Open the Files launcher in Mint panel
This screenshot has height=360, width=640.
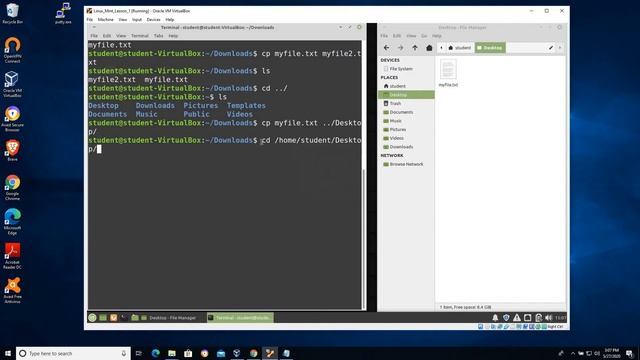click(135, 318)
